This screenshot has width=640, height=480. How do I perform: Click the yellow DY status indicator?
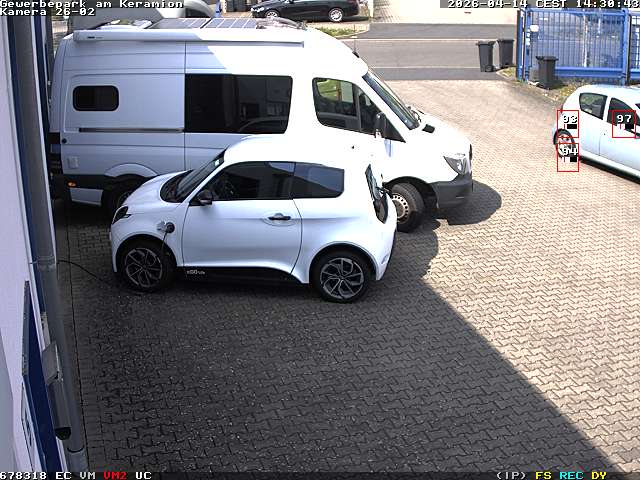pos(599,475)
